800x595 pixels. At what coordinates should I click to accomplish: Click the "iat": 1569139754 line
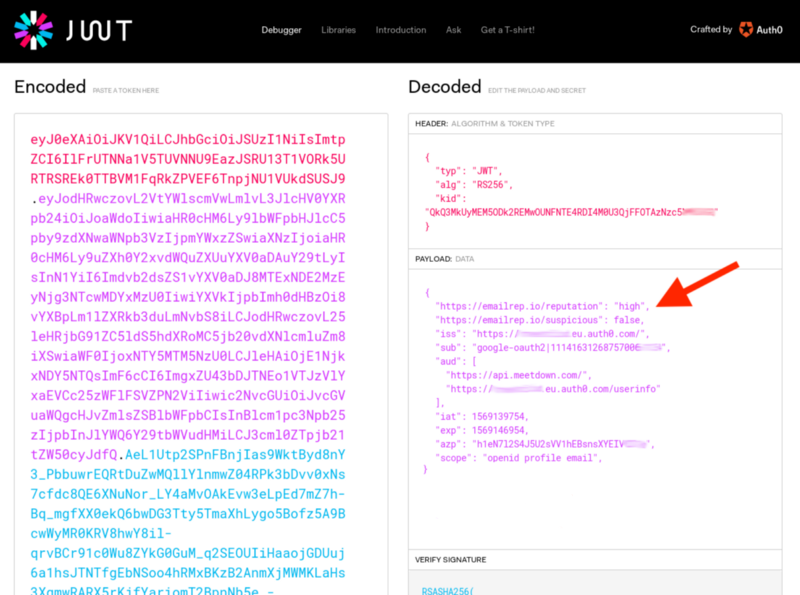pyautogui.click(x=481, y=416)
